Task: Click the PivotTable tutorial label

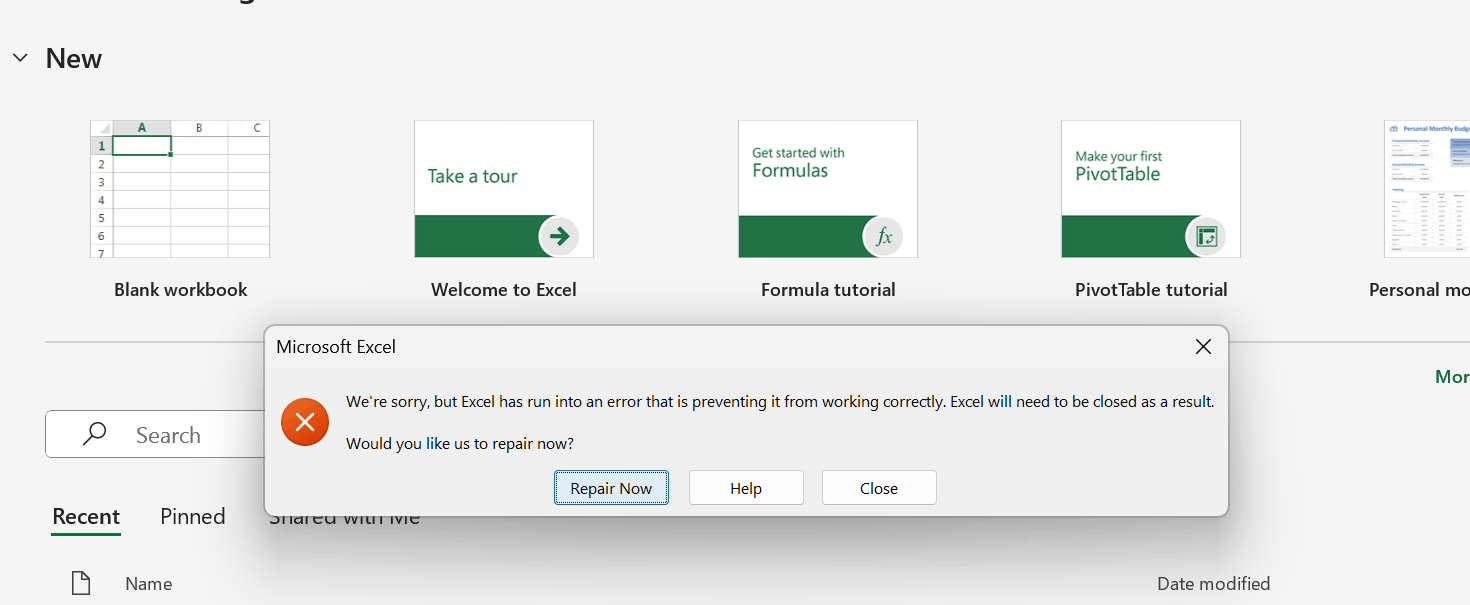Action: (1151, 290)
